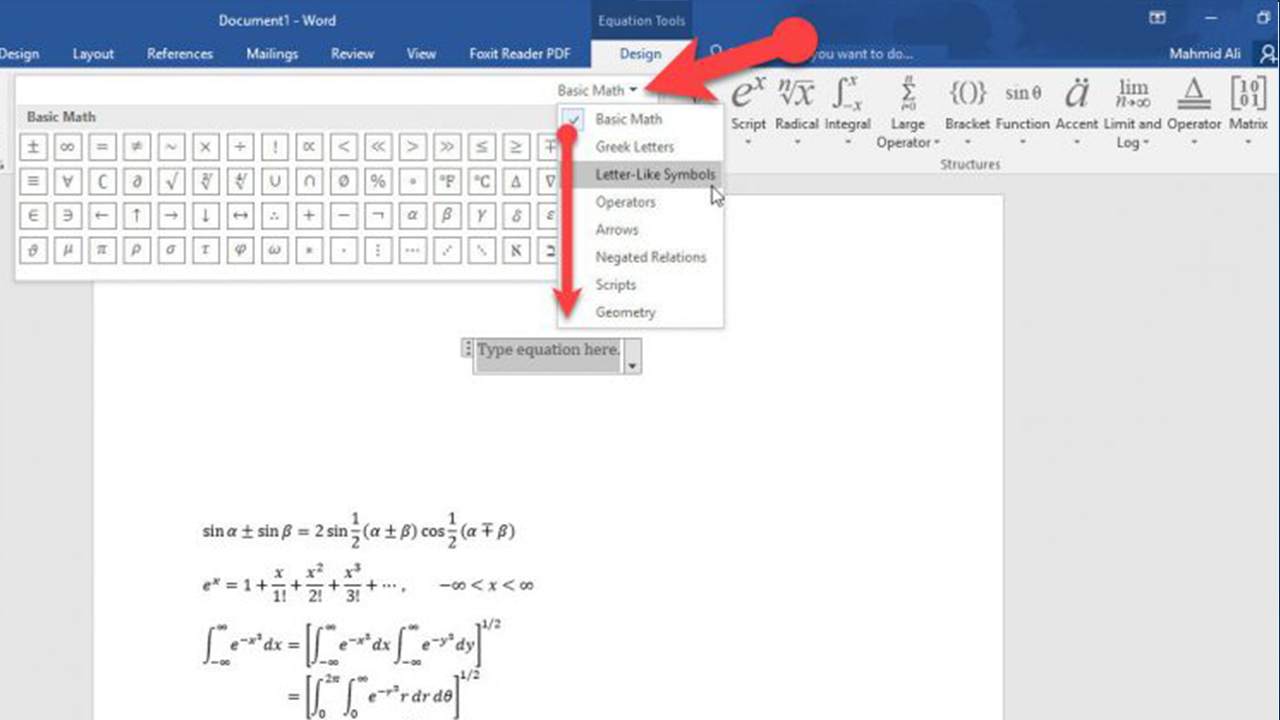Insert the partial differential symbol
Screen dimensions: 1280x720
pos(136,182)
